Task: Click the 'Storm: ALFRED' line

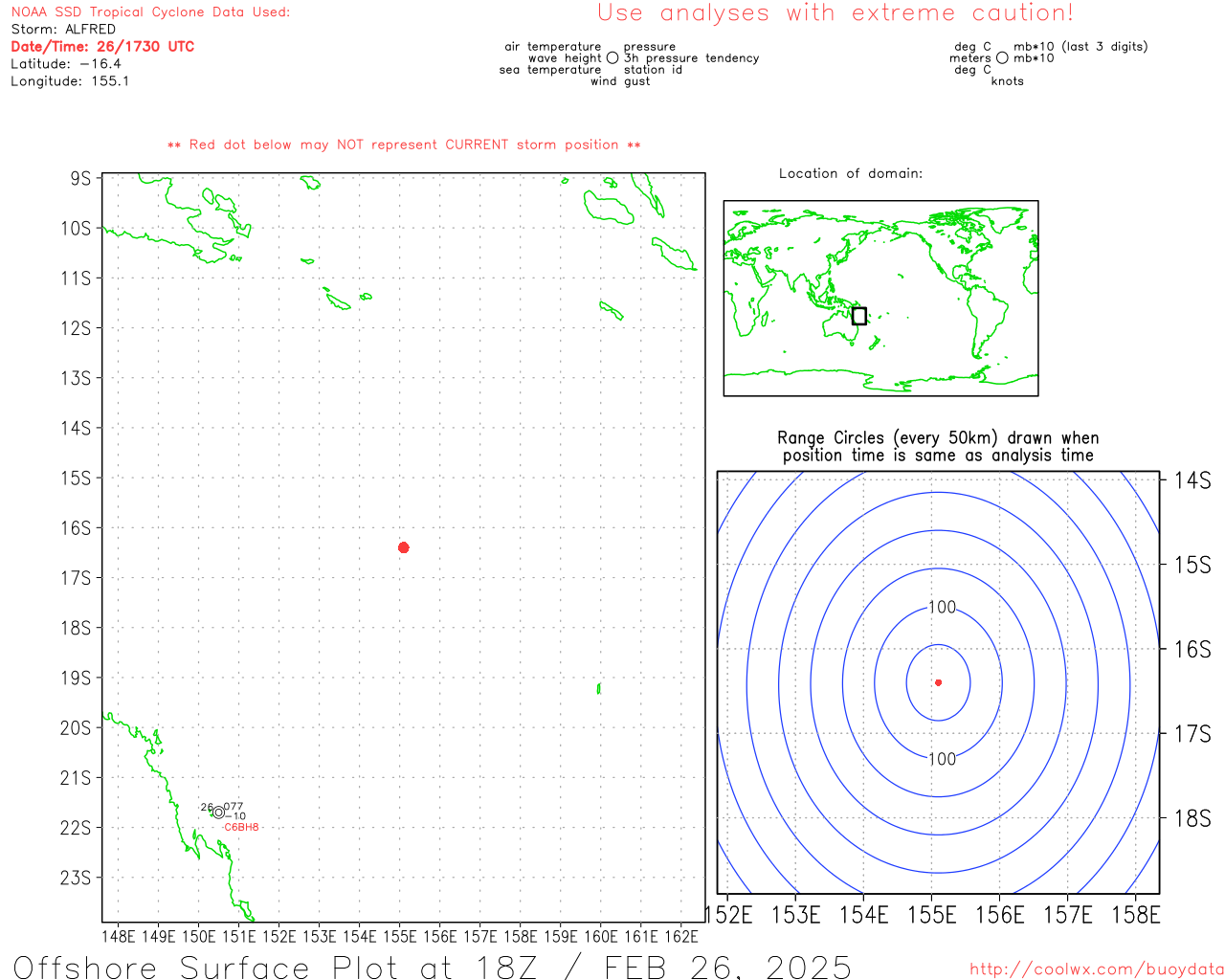Action: pyautogui.click(x=63, y=30)
